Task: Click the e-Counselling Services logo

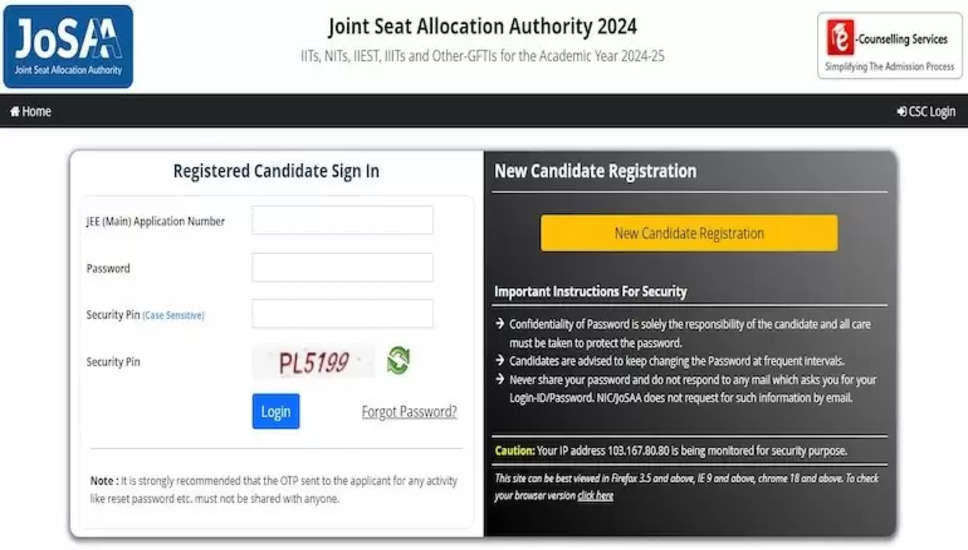Action: [x=888, y=46]
